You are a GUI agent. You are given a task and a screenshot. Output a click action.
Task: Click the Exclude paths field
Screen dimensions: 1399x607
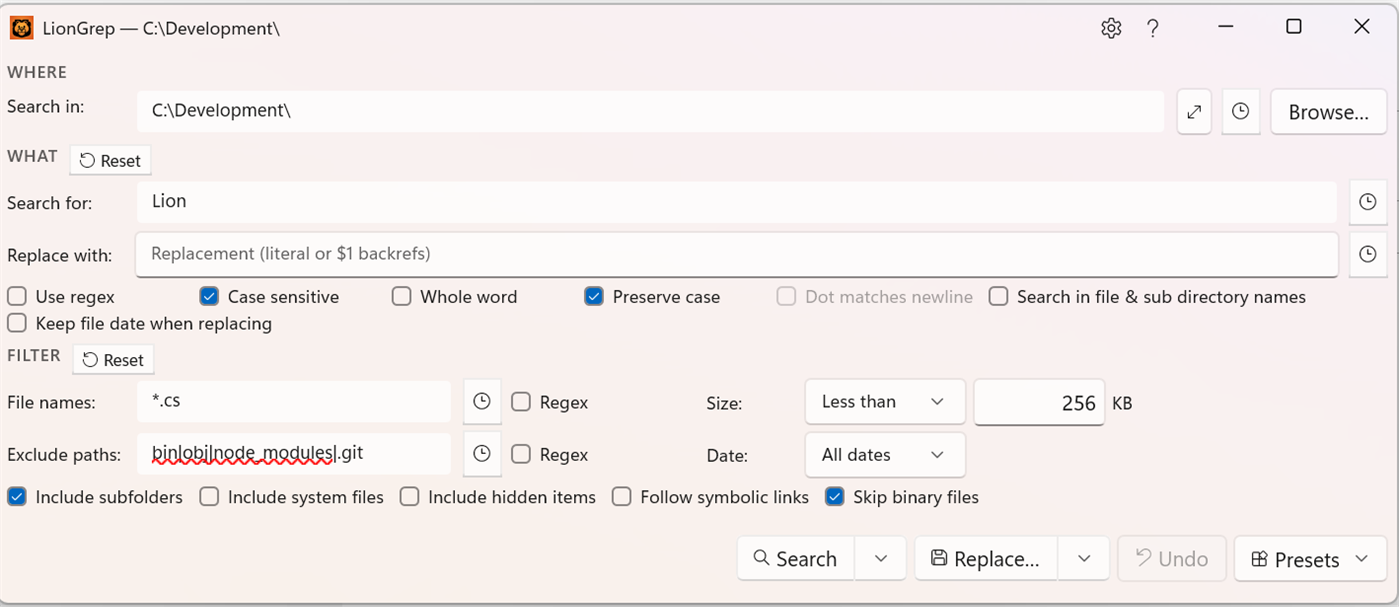(x=294, y=453)
